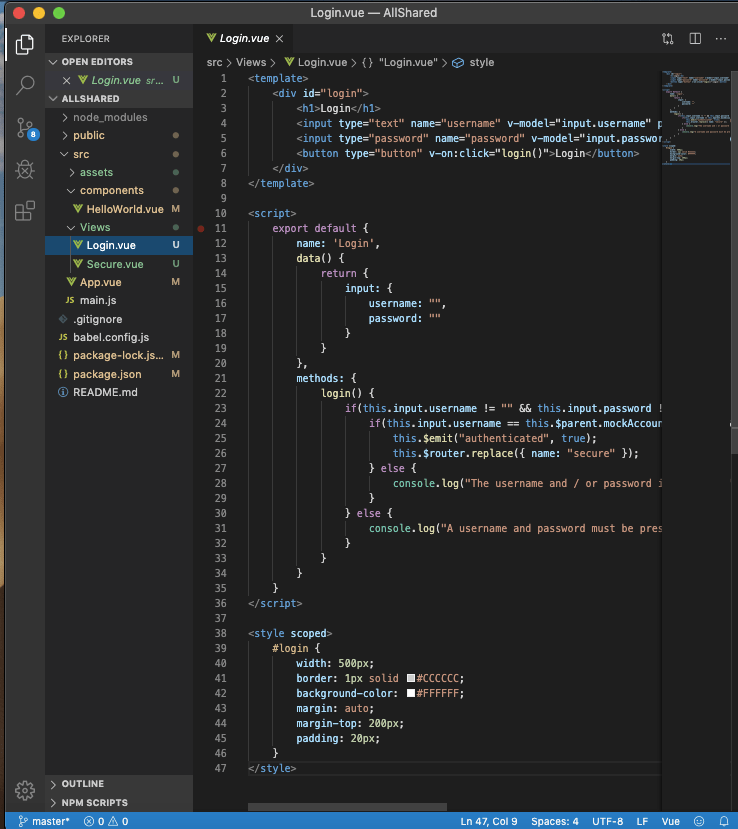
Task: Expand the OUTLINE section
Action: [82, 784]
